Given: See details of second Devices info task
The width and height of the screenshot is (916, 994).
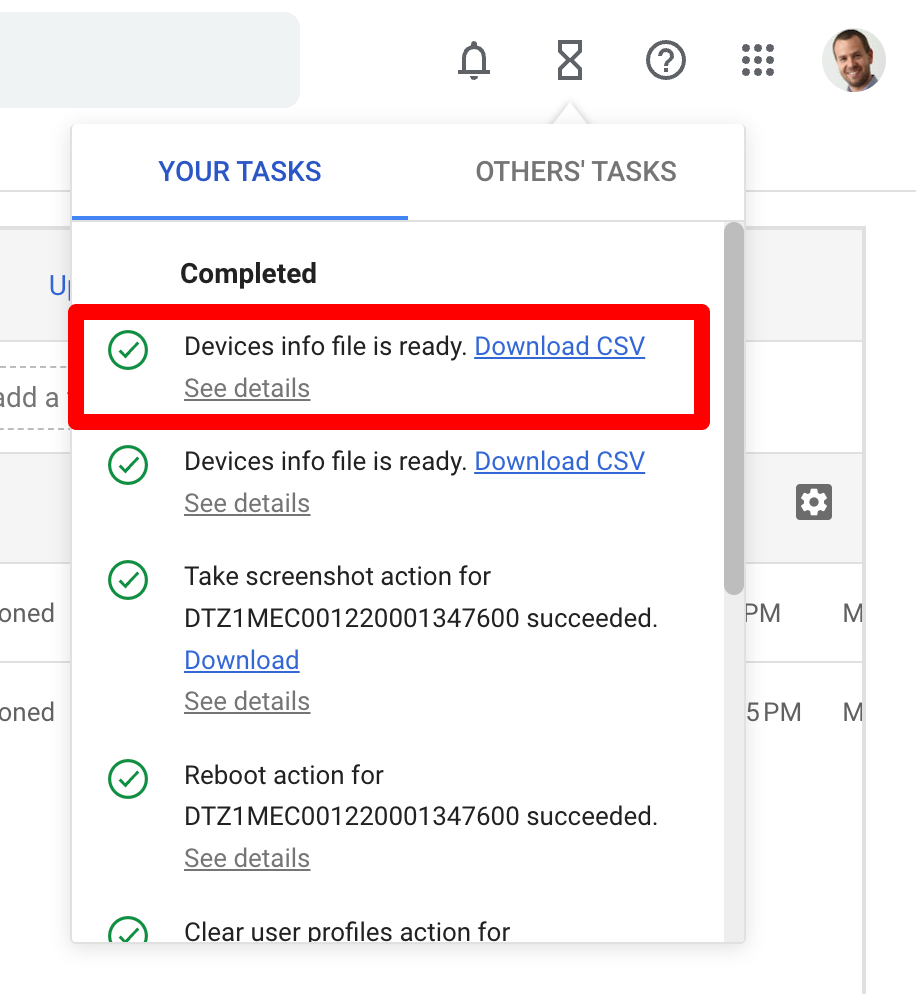Looking at the screenshot, I should click(x=247, y=503).
